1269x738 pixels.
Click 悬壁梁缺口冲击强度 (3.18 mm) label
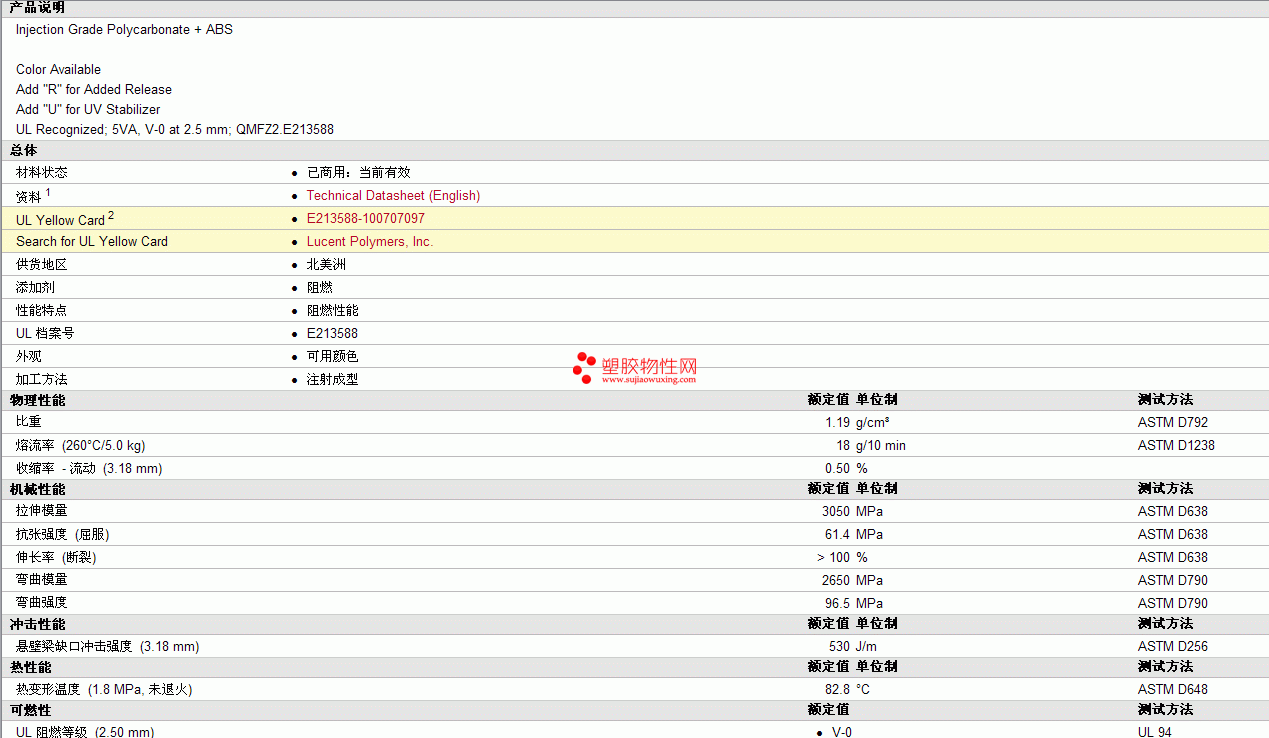pyautogui.click(x=108, y=647)
